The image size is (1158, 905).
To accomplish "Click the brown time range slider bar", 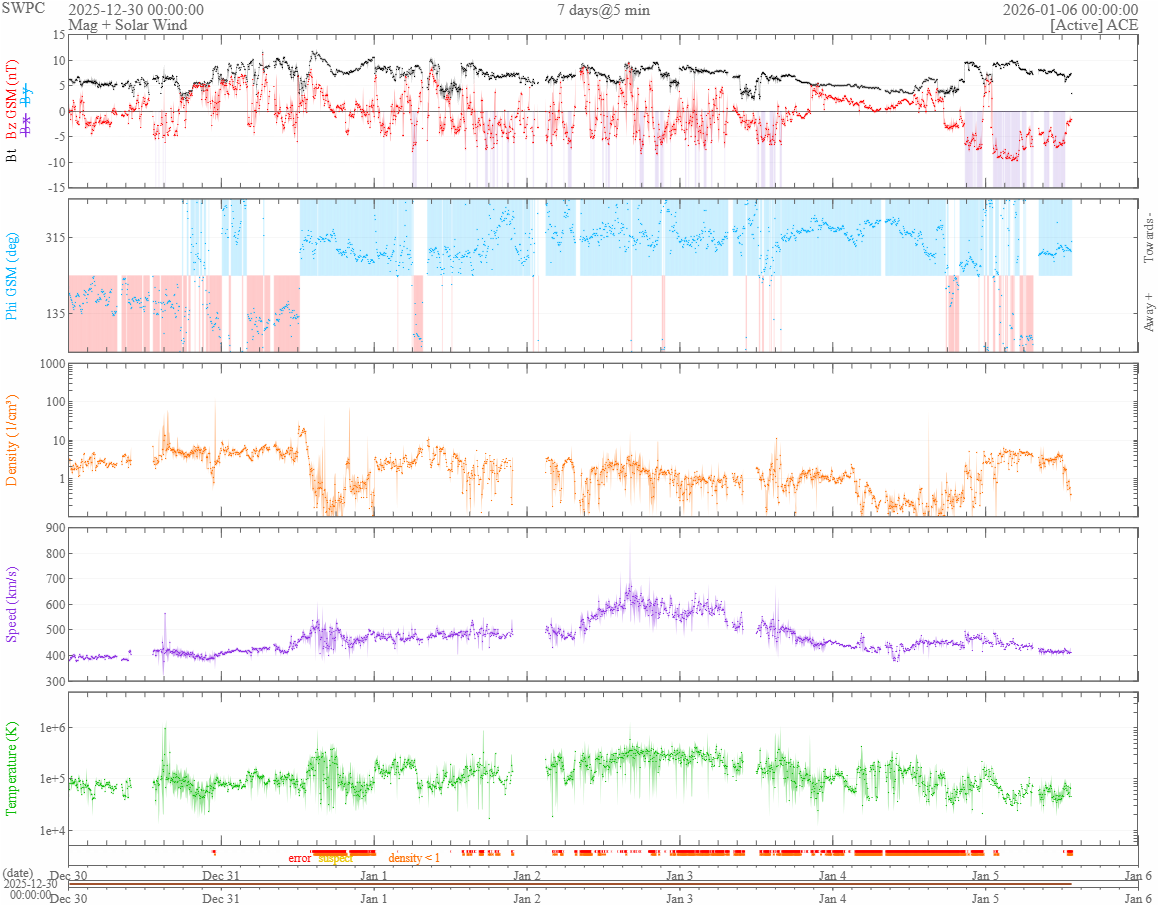I will pos(569,884).
